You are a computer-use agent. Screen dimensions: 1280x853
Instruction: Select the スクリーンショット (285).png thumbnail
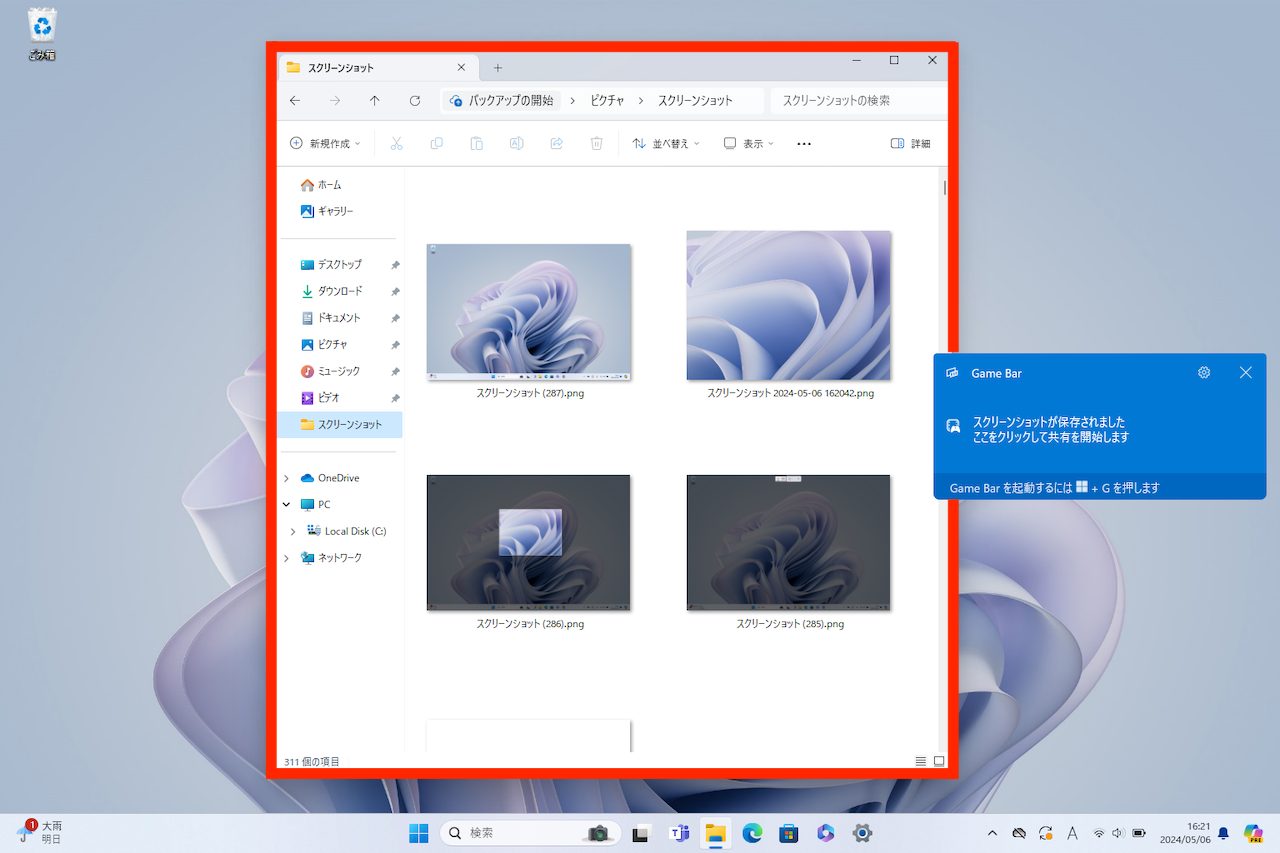coord(789,543)
